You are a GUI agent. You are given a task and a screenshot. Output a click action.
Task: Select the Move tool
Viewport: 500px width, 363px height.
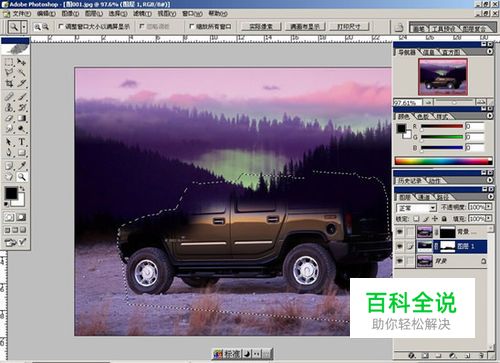pyautogui.click(x=22, y=62)
